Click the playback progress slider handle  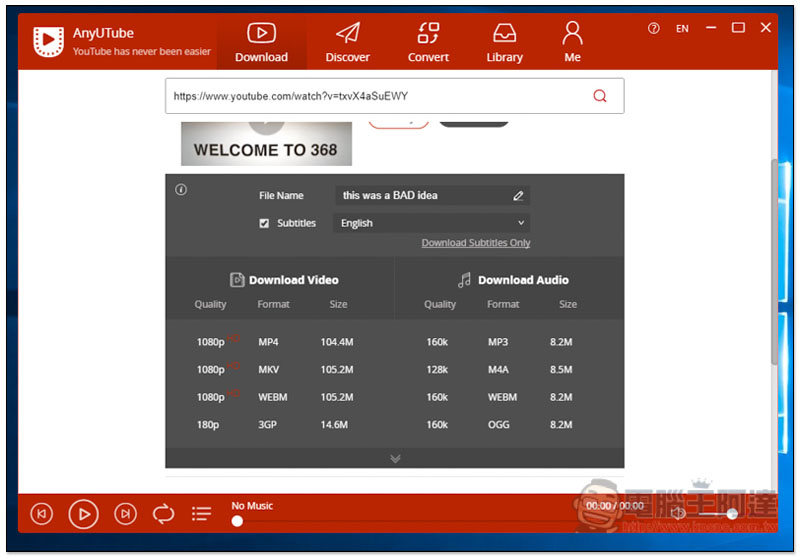tap(237, 521)
